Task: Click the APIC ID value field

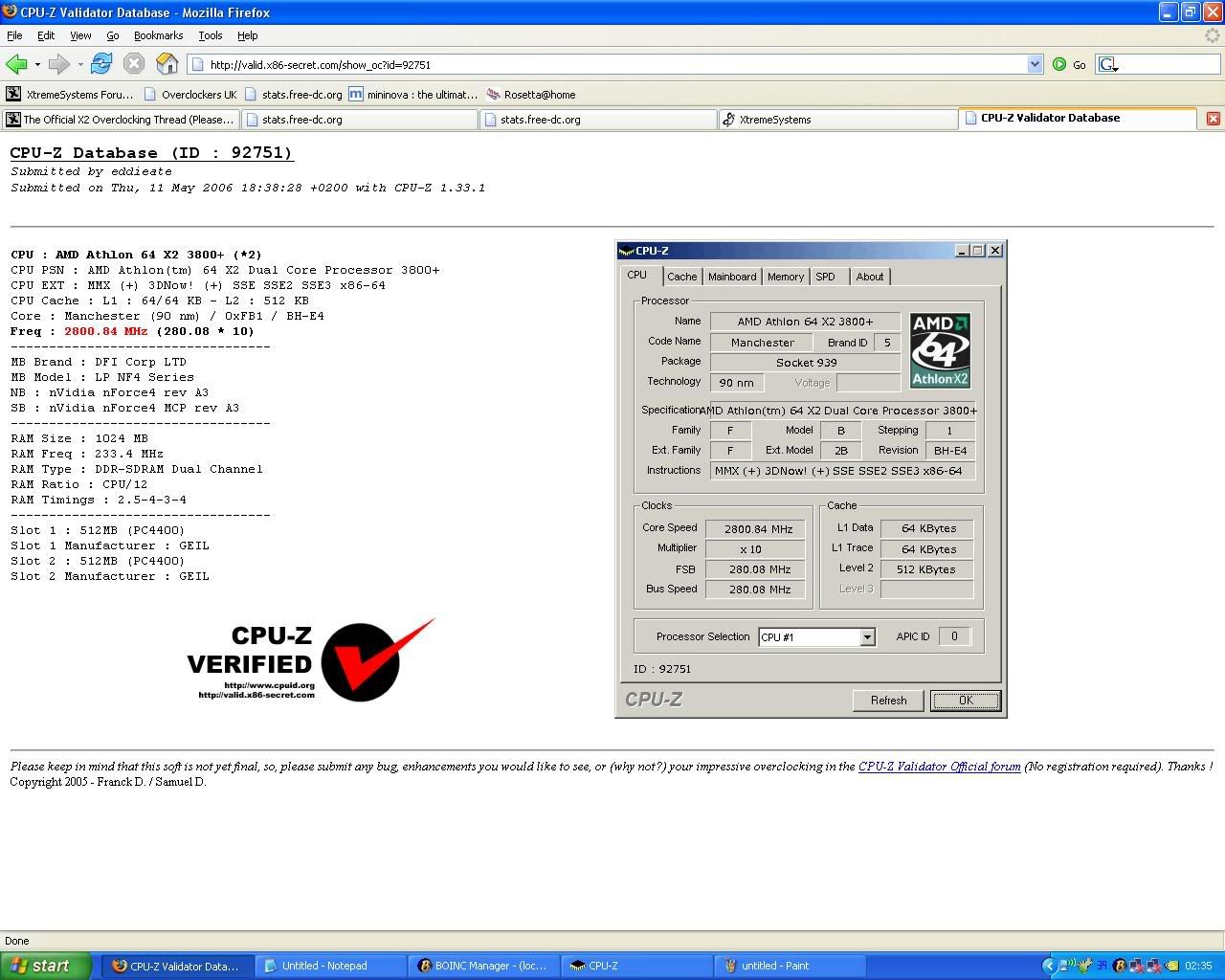Action: click(954, 636)
